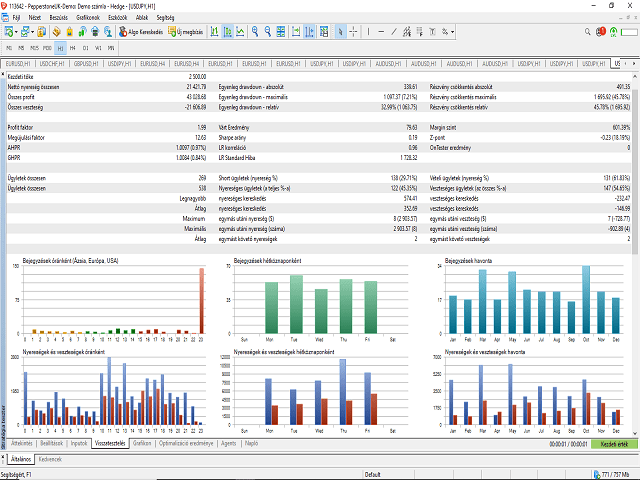Open the Beállítások tab in tester

[x=52, y=441]
